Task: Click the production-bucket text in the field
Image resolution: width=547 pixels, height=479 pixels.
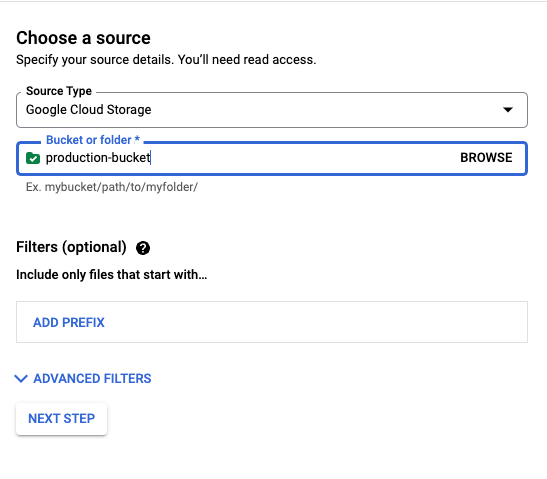Action: point(98,158)
